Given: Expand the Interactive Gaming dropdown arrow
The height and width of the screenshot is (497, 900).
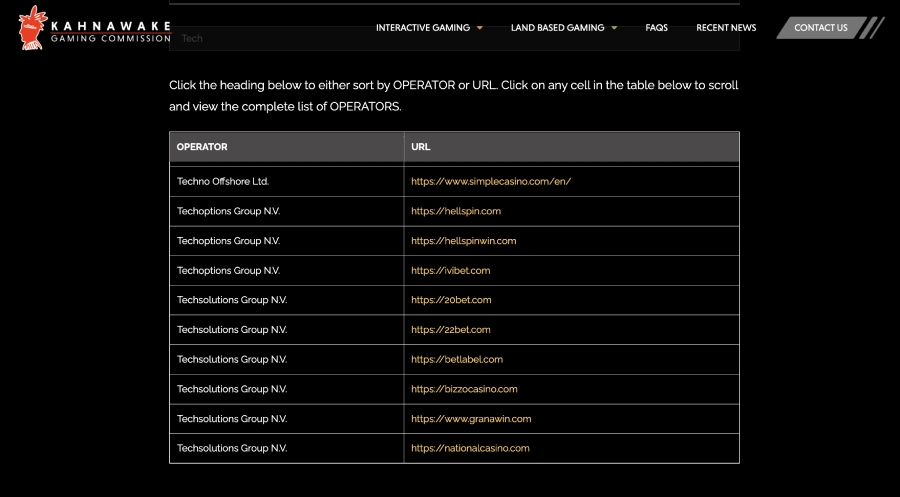Looking at the screenshot, I should click(x=480, y=28).
